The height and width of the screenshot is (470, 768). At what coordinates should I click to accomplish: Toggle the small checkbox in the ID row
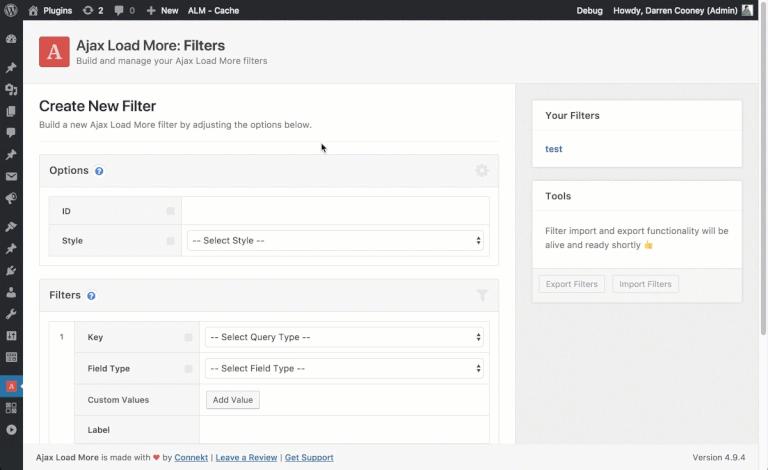170,211
